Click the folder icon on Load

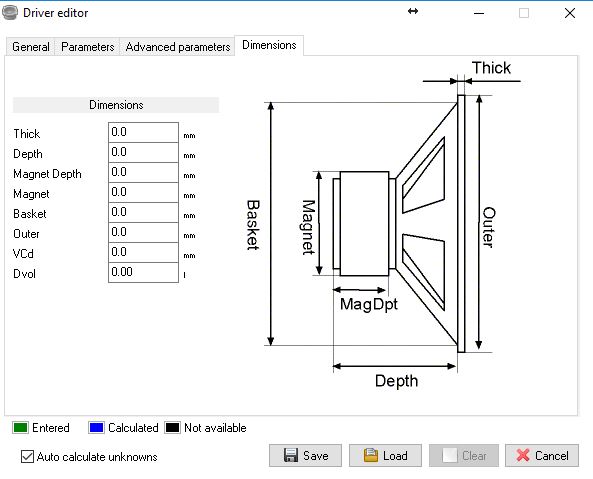(x=371, y=455)
